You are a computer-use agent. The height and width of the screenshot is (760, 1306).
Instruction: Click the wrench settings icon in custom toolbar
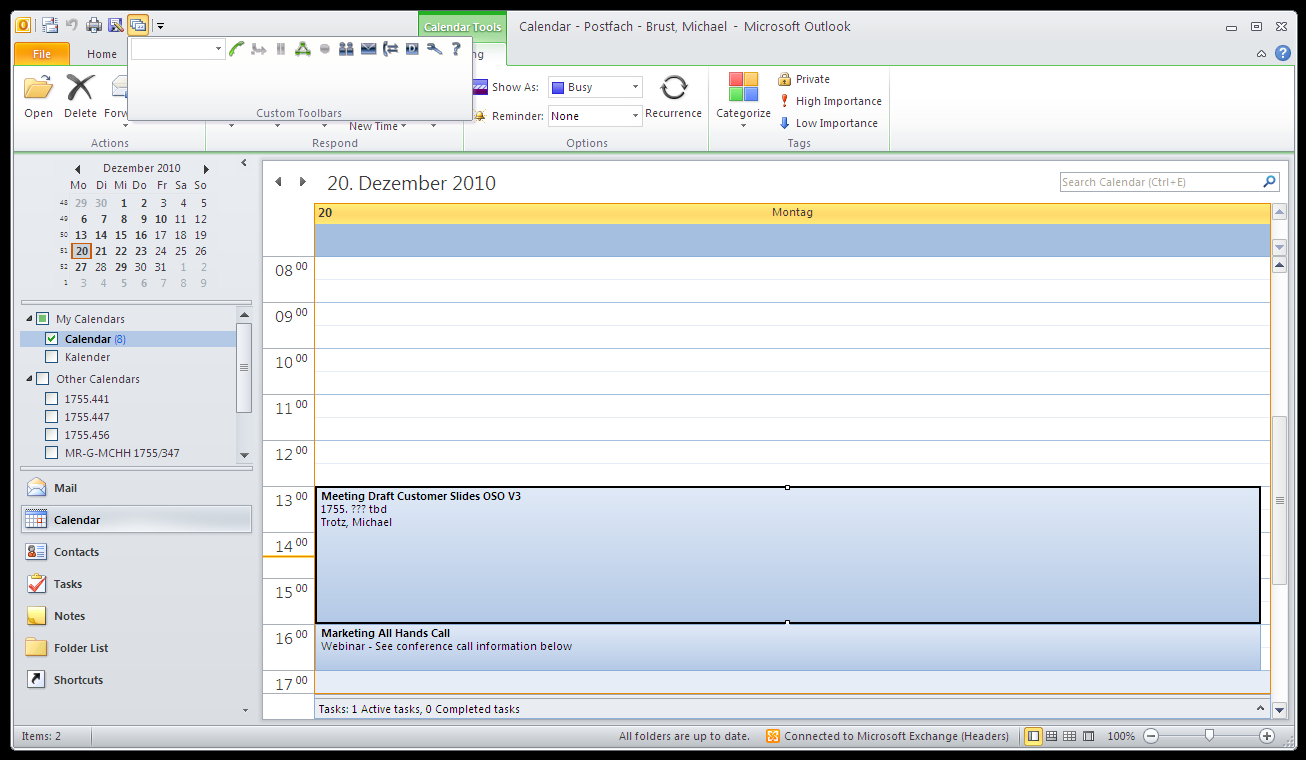tap(434, 49)
